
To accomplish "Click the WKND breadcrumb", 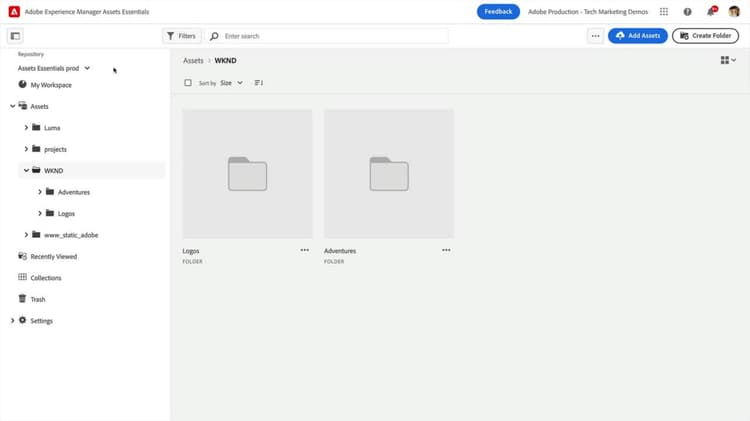I will [x=225, y=61].
